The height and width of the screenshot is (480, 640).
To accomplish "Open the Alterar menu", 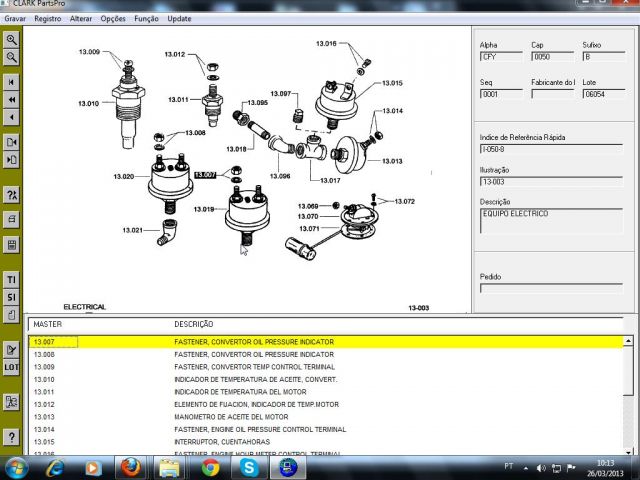I will coord(81,19).
